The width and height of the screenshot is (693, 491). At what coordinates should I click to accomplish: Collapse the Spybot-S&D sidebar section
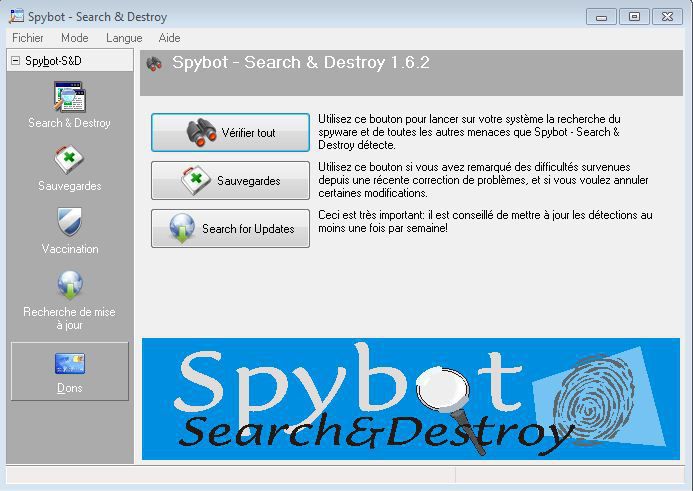(15, 61)
